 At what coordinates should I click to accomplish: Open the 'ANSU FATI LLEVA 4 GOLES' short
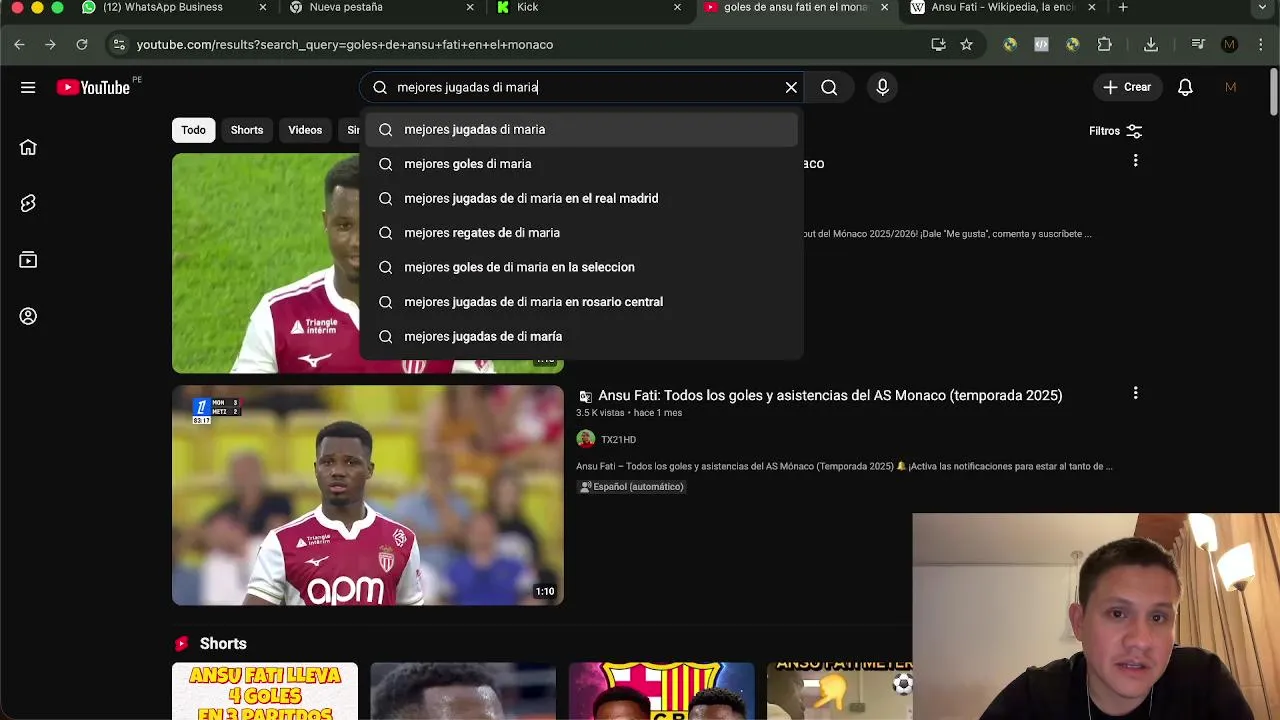coord(265,691)
